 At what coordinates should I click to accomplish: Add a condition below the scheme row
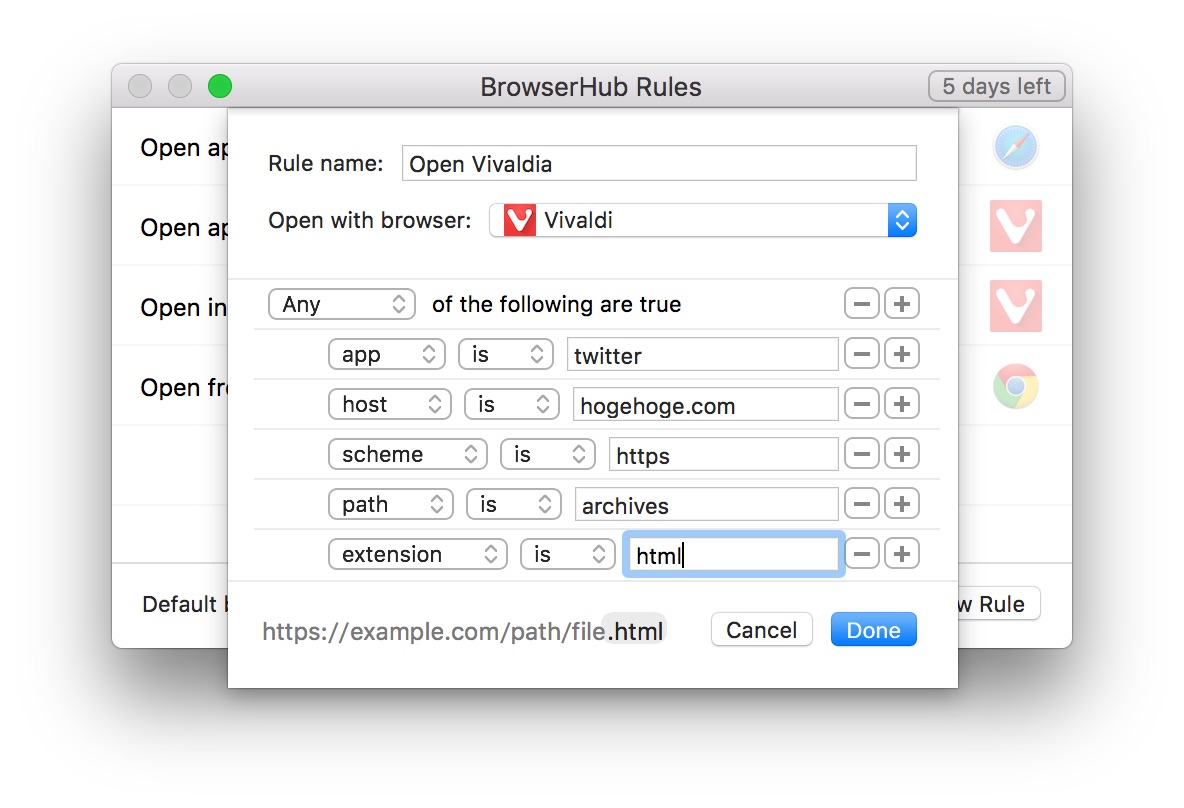tap(902, 454)
